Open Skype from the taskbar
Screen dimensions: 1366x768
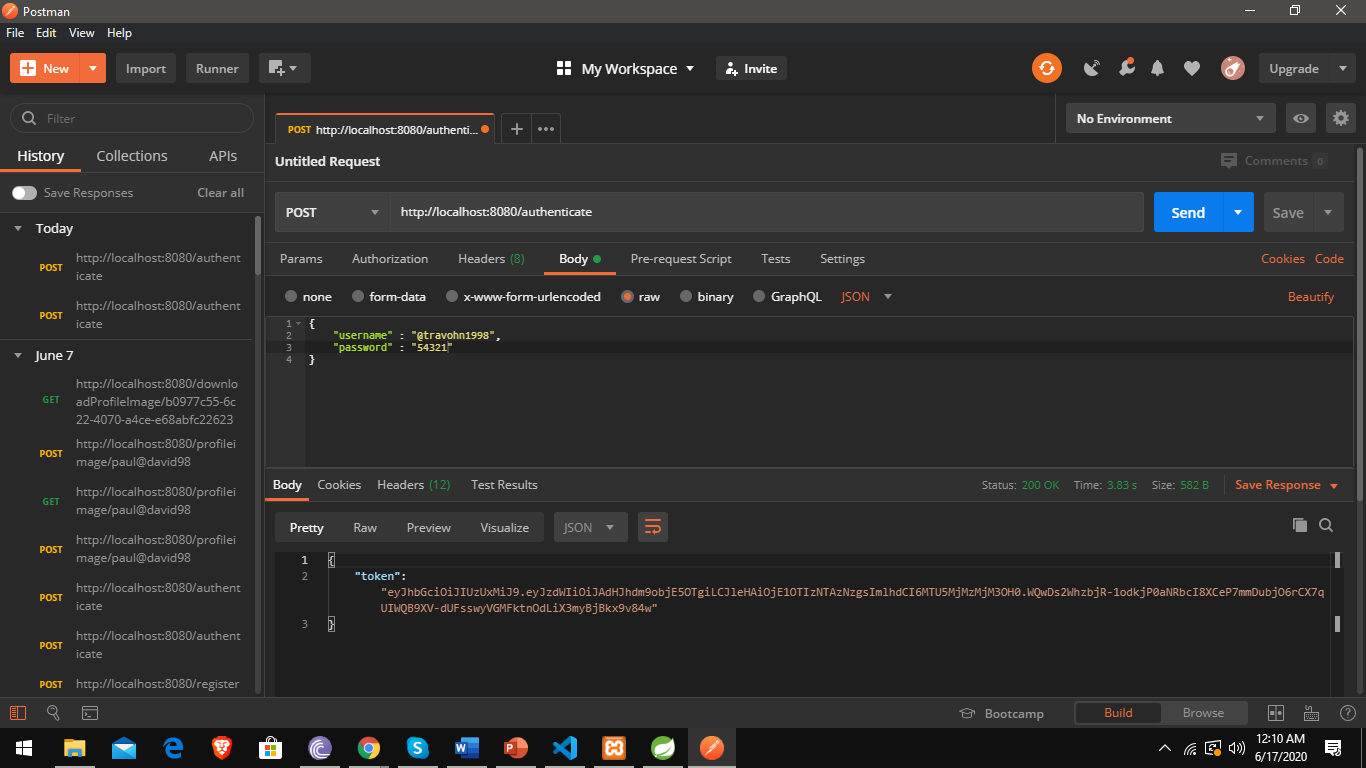(418, 747)
